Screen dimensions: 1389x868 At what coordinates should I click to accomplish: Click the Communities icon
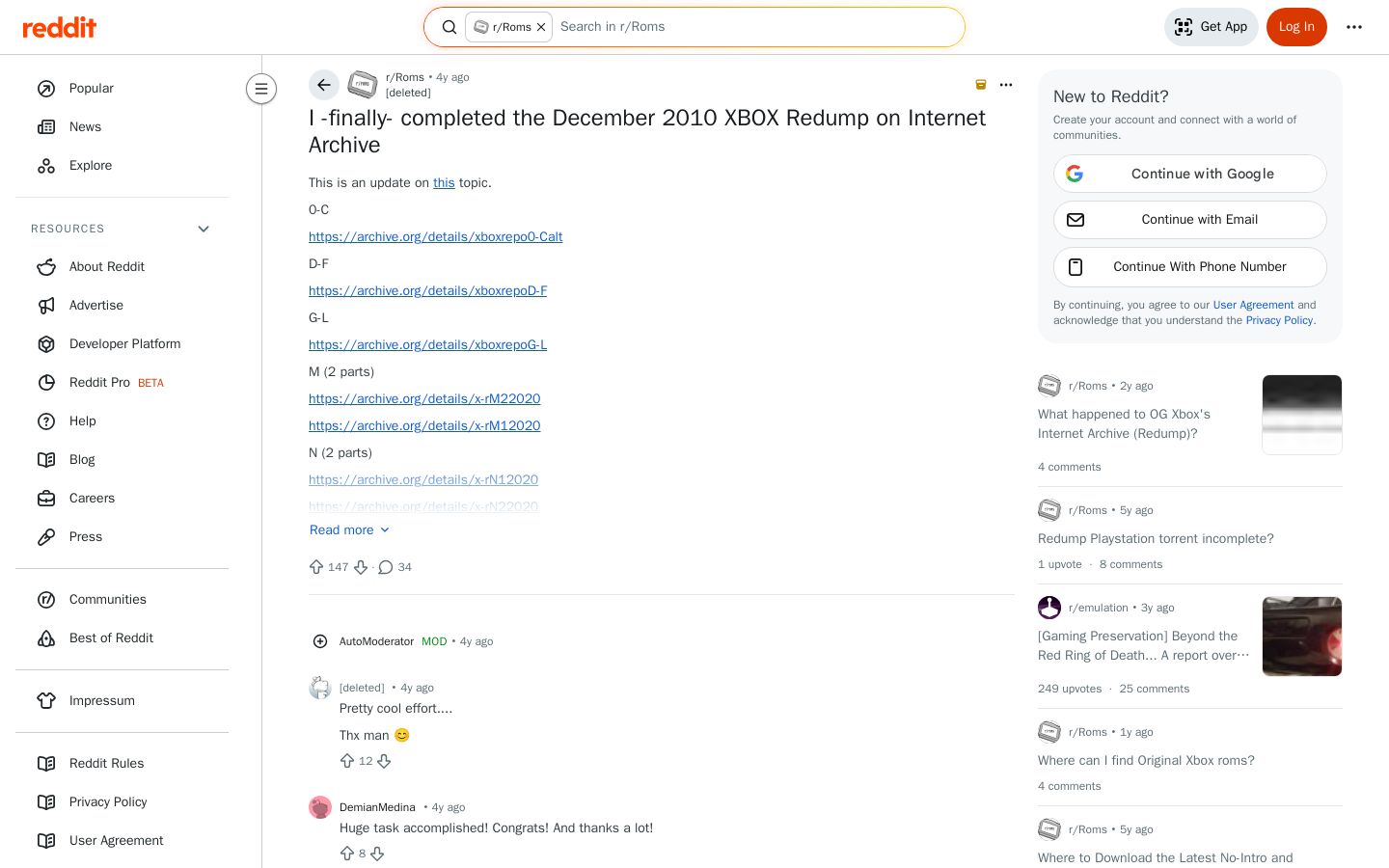click(46, 600)
